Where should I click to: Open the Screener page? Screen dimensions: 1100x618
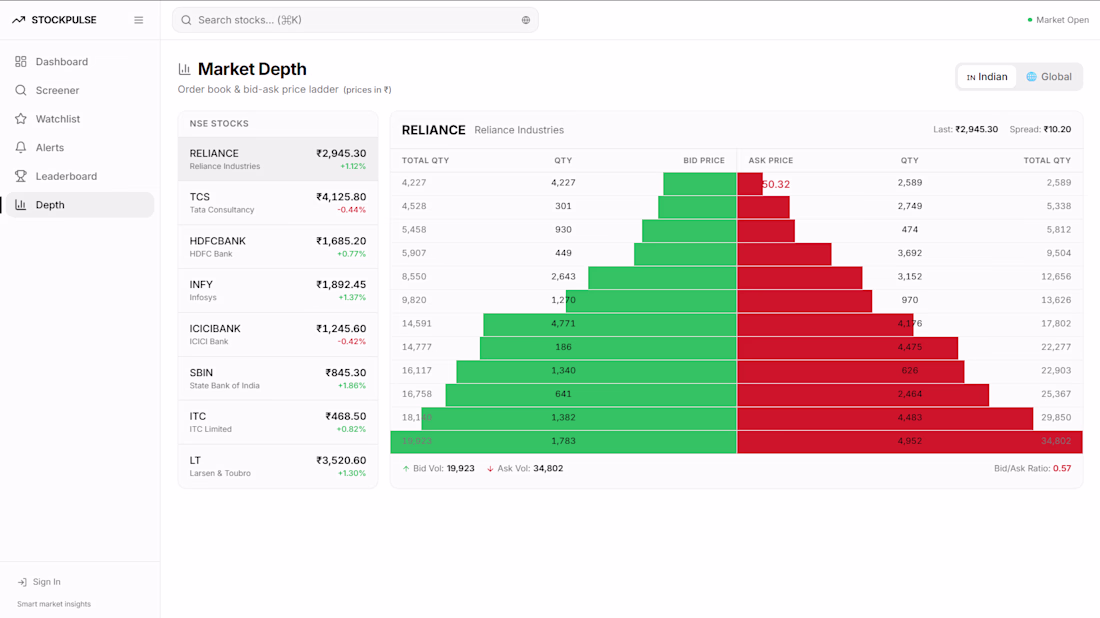[80, 90]
